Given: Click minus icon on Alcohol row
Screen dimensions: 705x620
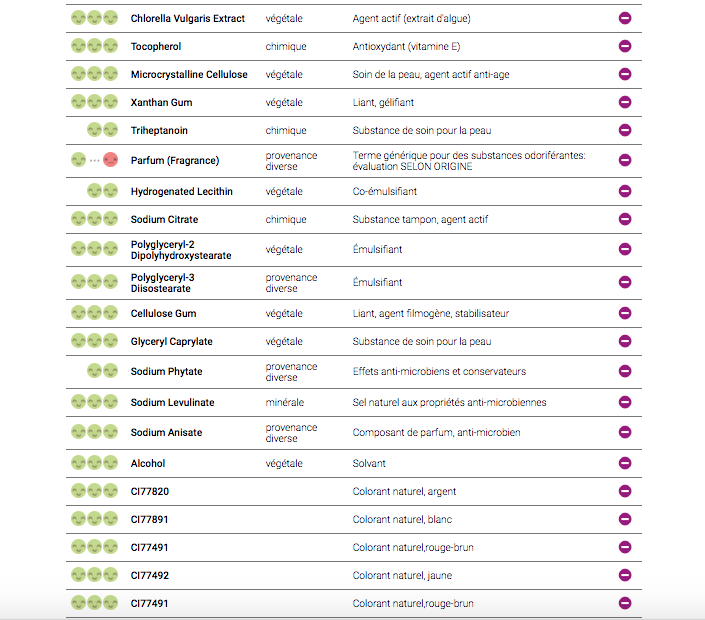Looking at the screenshot, I should point(625,463).
